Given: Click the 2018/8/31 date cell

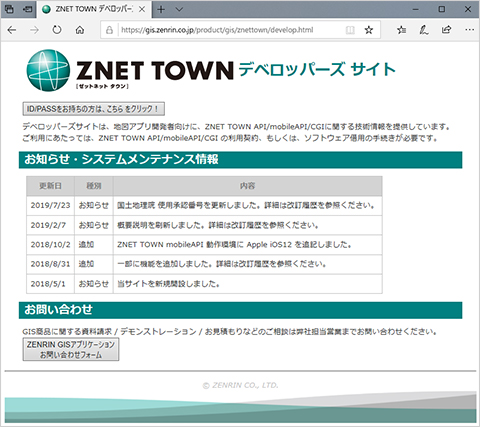Looking at the screenshot, I should tap(50, 264).
